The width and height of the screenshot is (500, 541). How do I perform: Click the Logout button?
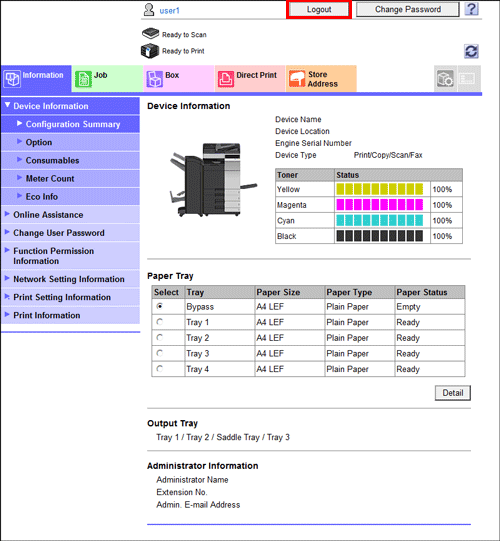point(319,10)
